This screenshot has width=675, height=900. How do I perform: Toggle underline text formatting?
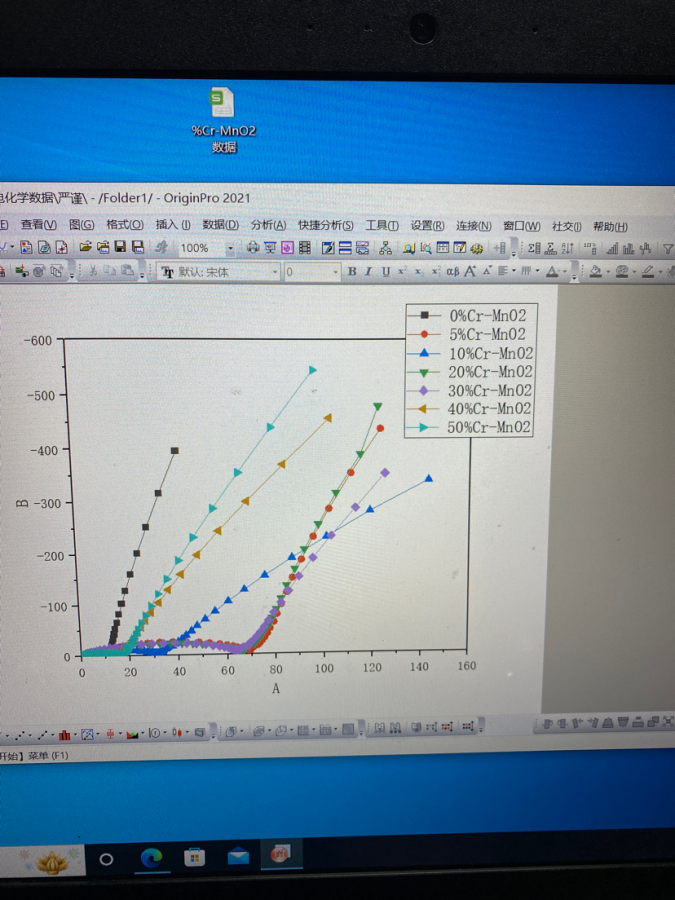click(385, 271)
